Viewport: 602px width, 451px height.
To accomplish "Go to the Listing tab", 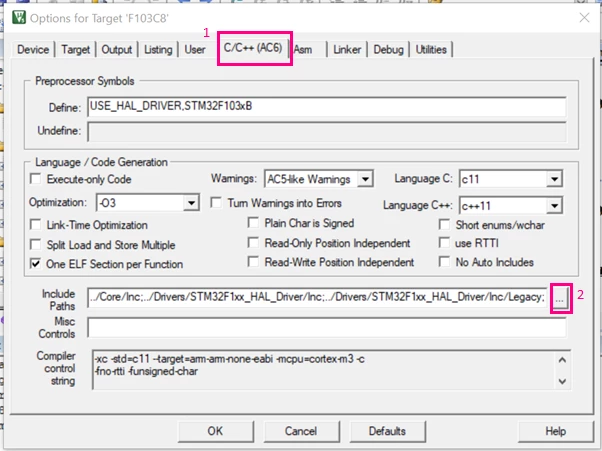I will (x=158, y=50).
